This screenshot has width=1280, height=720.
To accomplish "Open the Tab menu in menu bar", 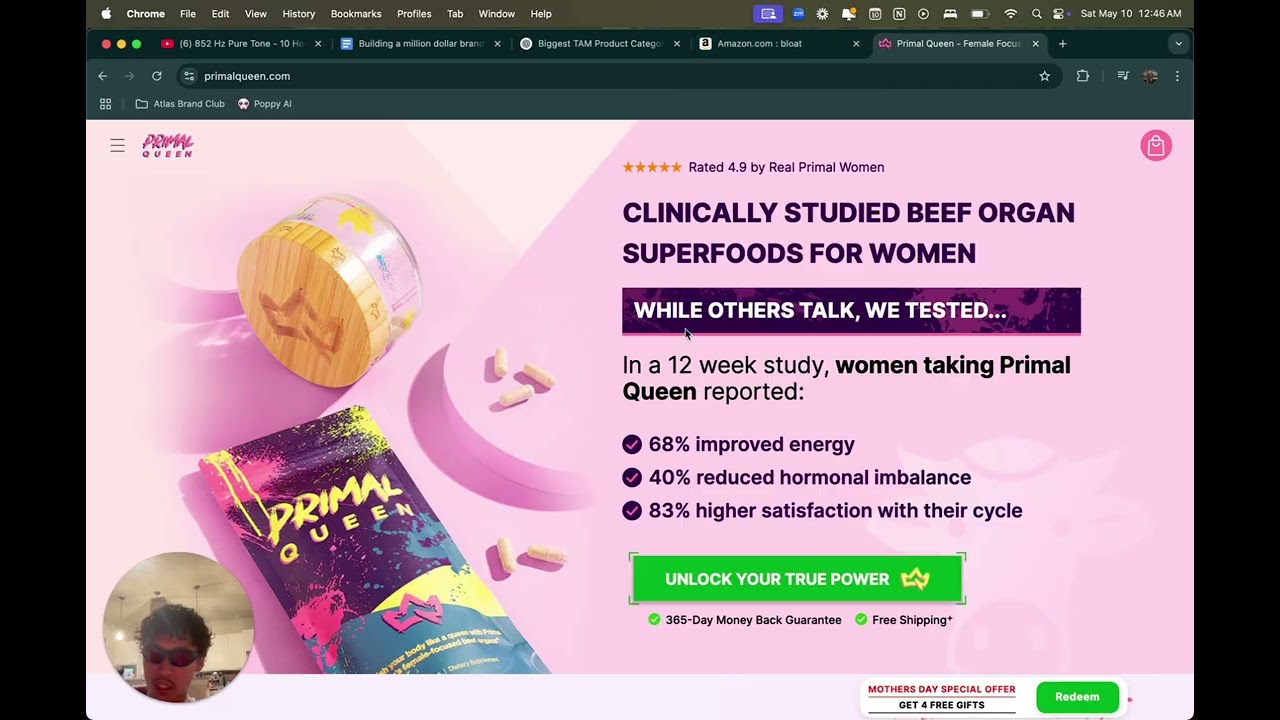I will [x=455, y=14].
